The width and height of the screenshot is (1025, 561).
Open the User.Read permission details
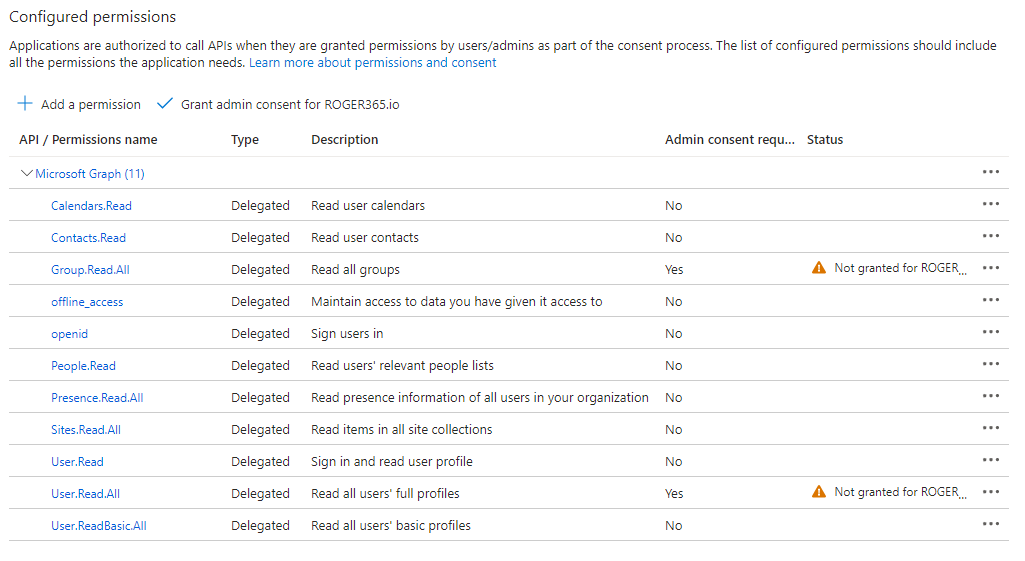77,462
